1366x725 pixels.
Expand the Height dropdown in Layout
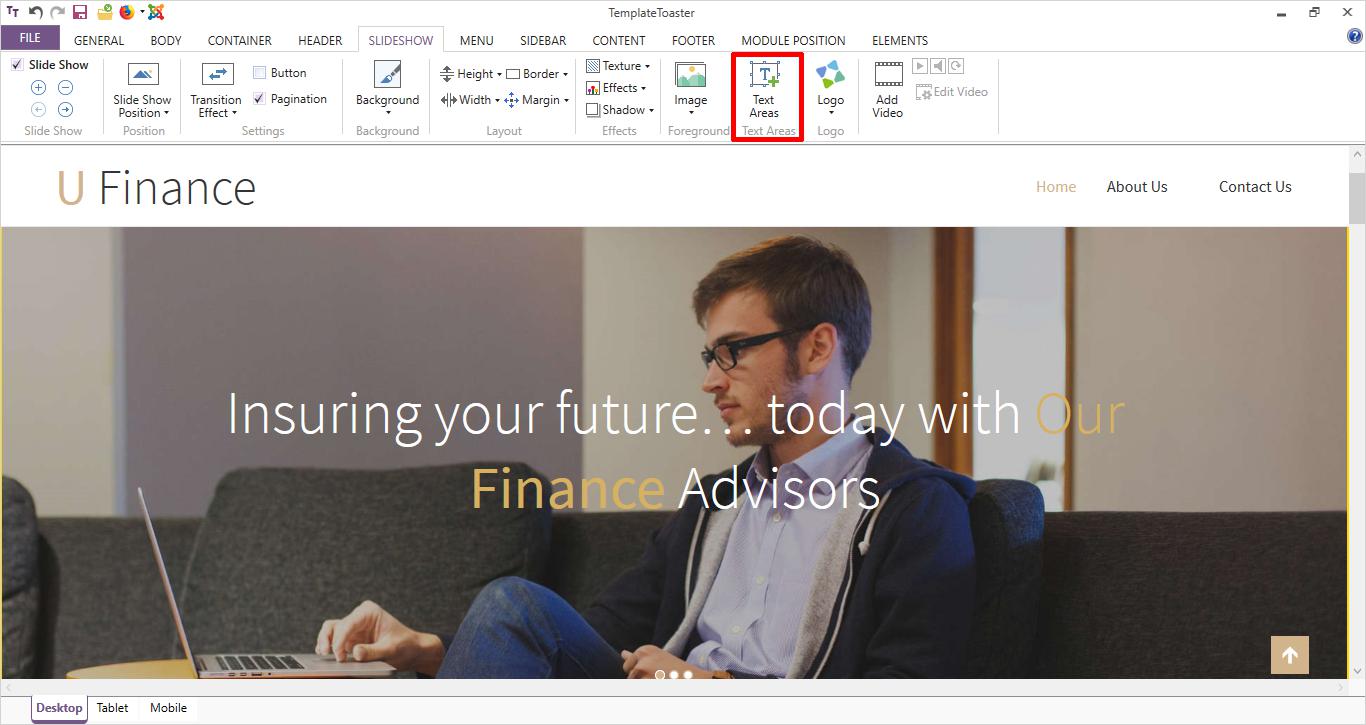(x=471, y=74)
